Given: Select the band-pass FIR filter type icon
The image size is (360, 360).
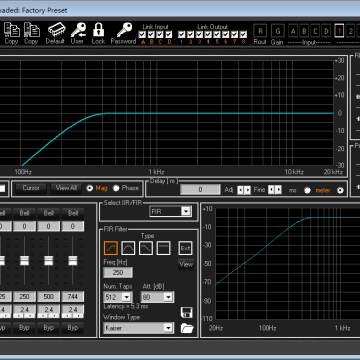Looking at the screenshot, I should tap(128, 248).
